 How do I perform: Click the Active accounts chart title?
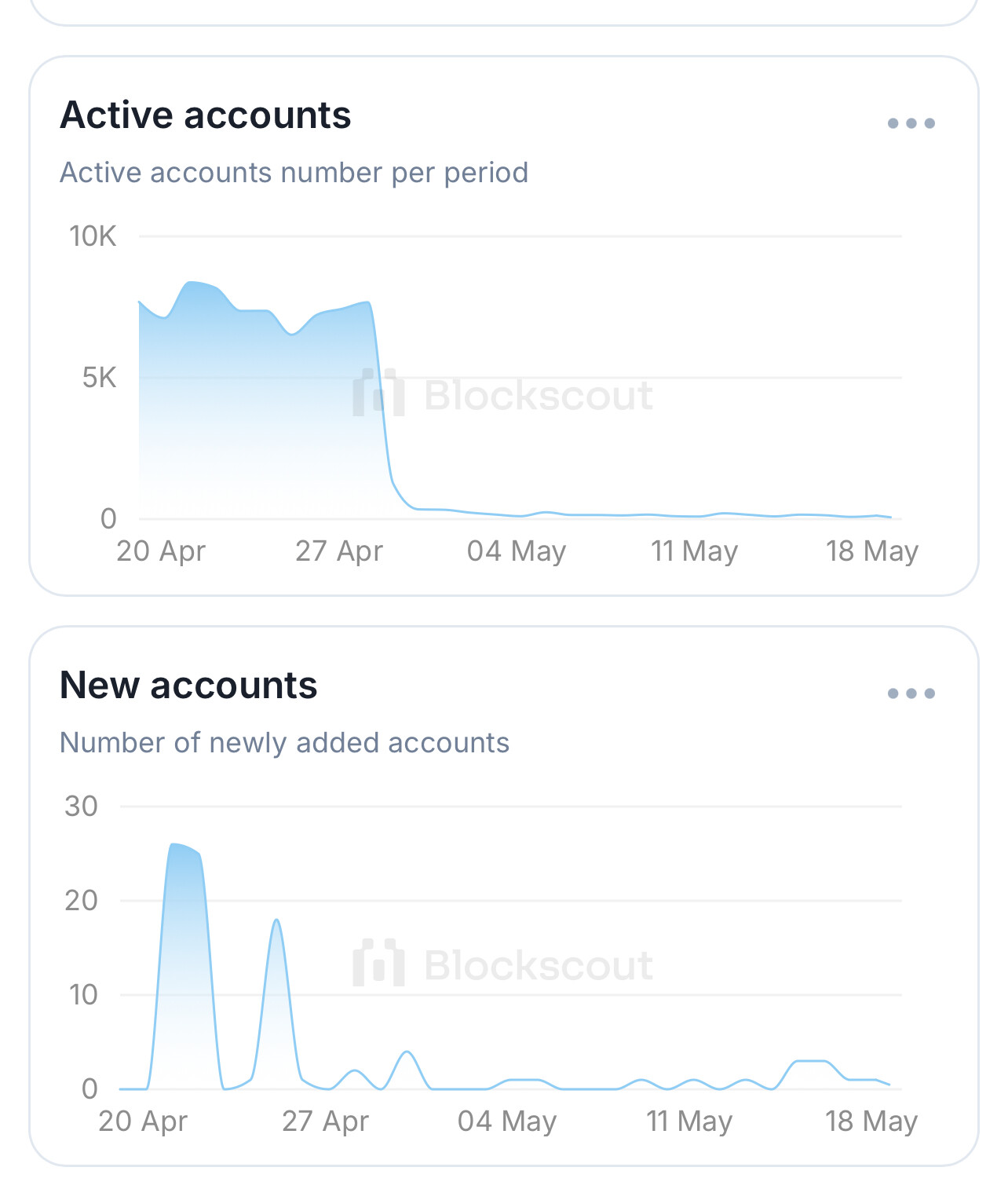point(206,115)
